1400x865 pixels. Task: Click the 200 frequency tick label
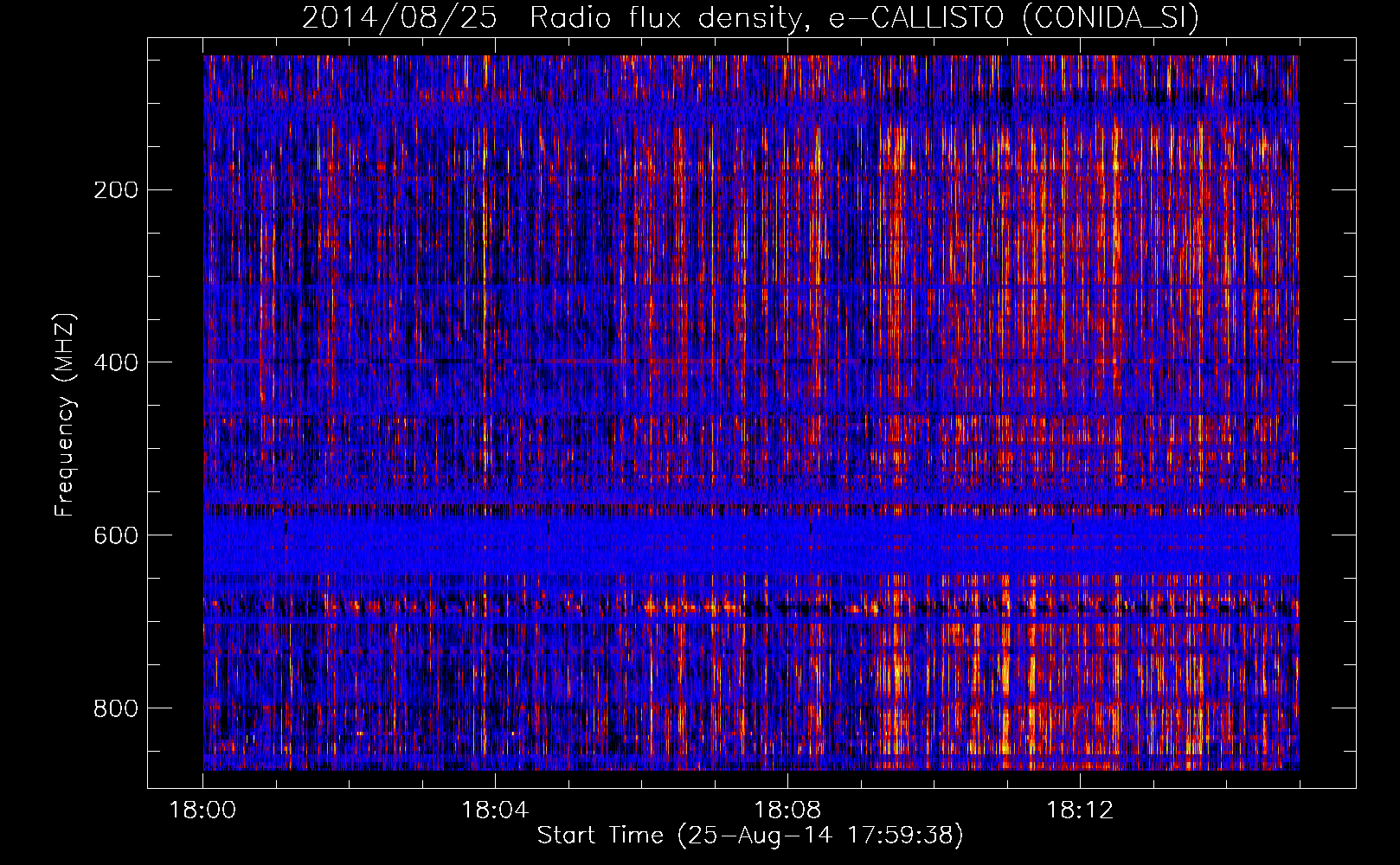[x=116, y=189]
